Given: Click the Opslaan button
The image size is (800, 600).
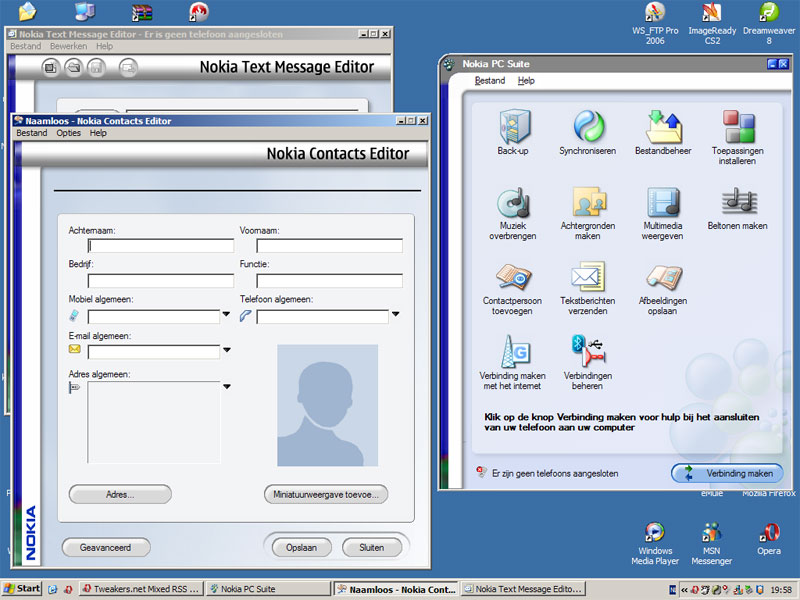Looking at the screenshot, I should (x=302, y=547).
